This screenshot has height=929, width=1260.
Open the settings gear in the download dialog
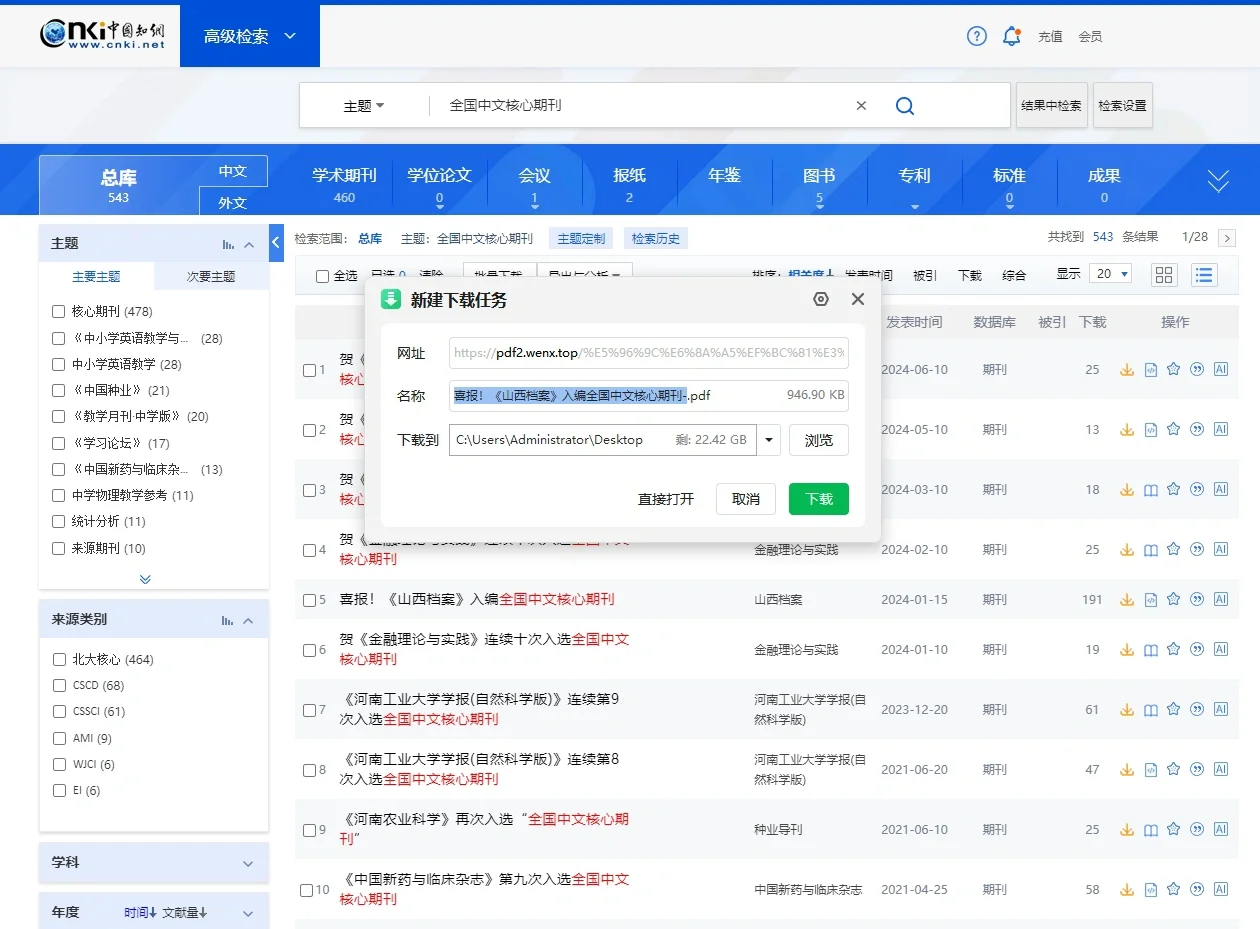pyautogui.click(x=820, y=298)
